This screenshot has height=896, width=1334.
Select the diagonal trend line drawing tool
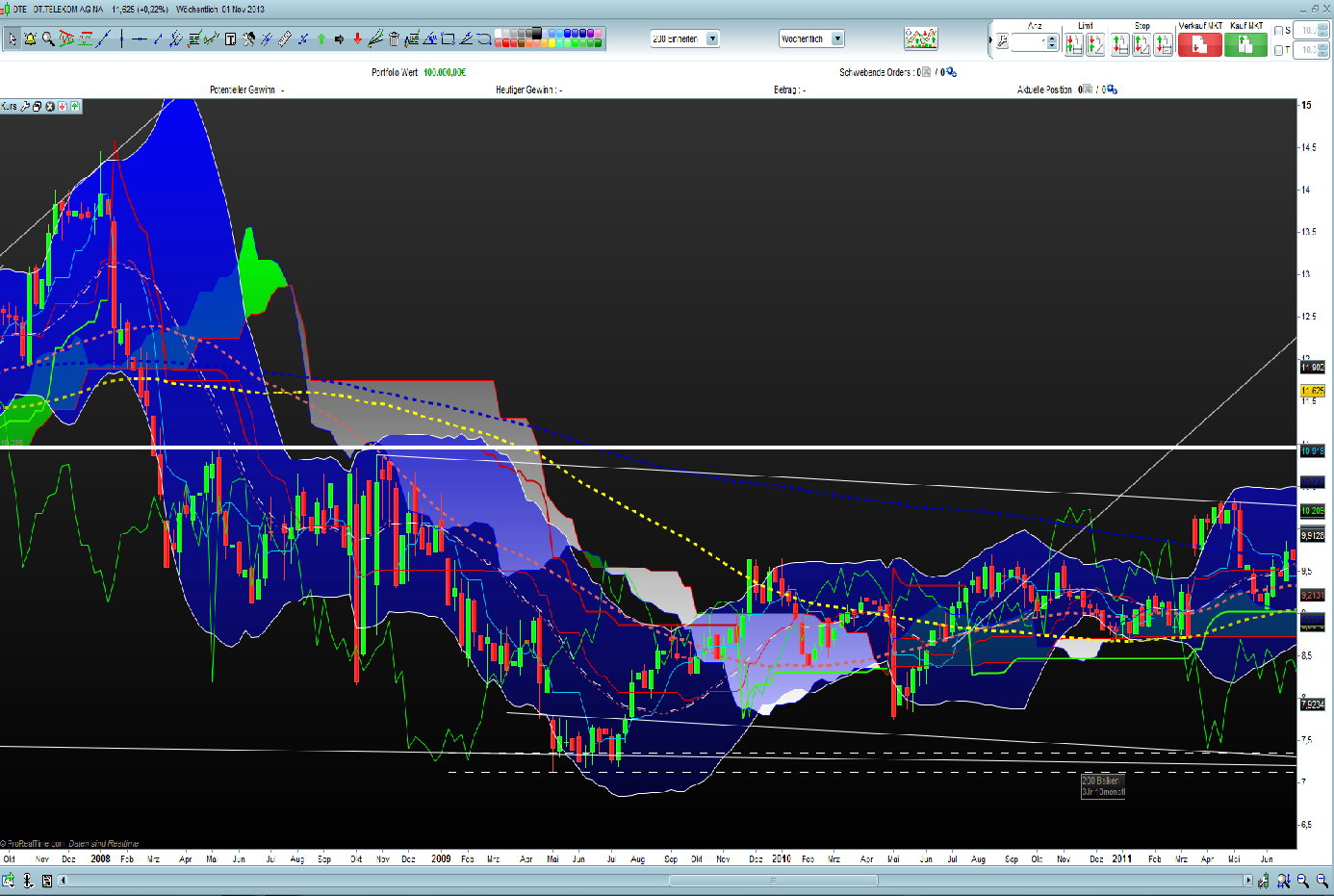pos(104,39)
